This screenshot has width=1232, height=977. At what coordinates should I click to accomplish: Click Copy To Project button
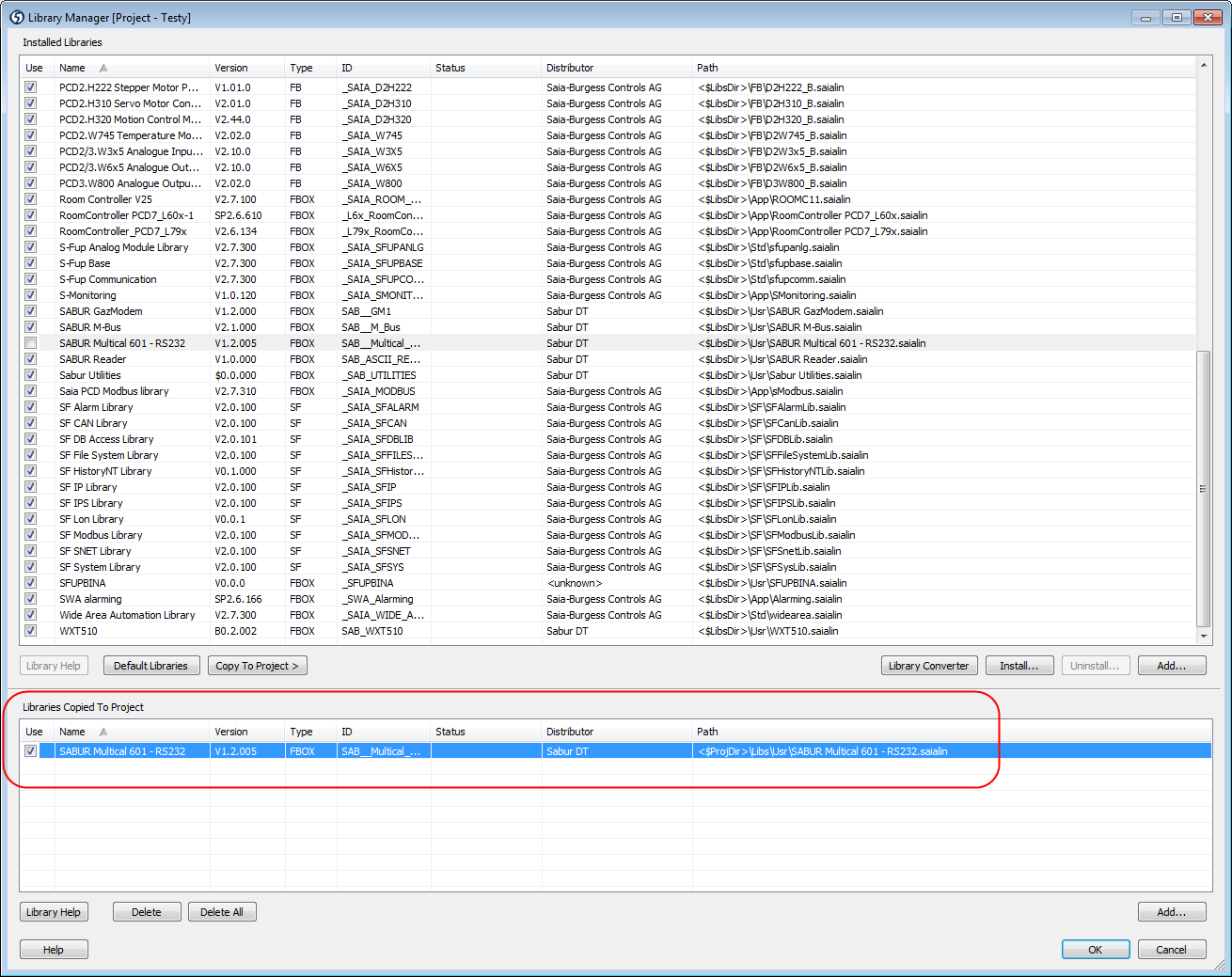(x=257, y=666)
